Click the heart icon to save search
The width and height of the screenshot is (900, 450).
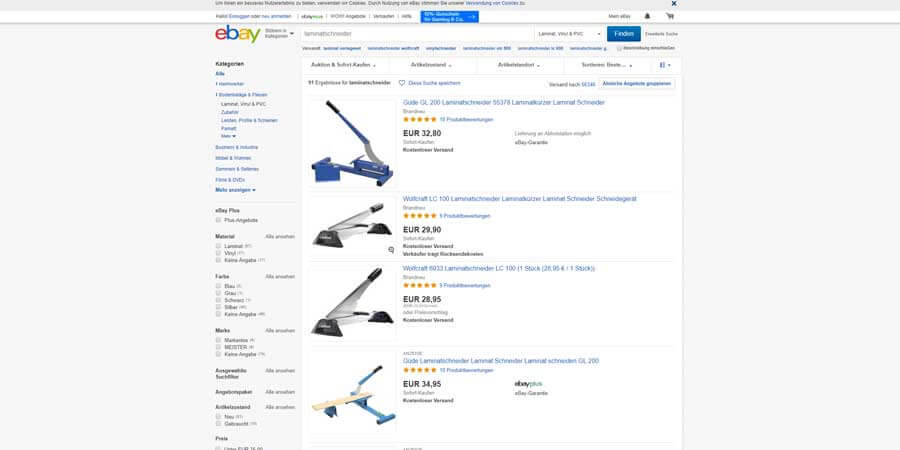tap(402, 83)
